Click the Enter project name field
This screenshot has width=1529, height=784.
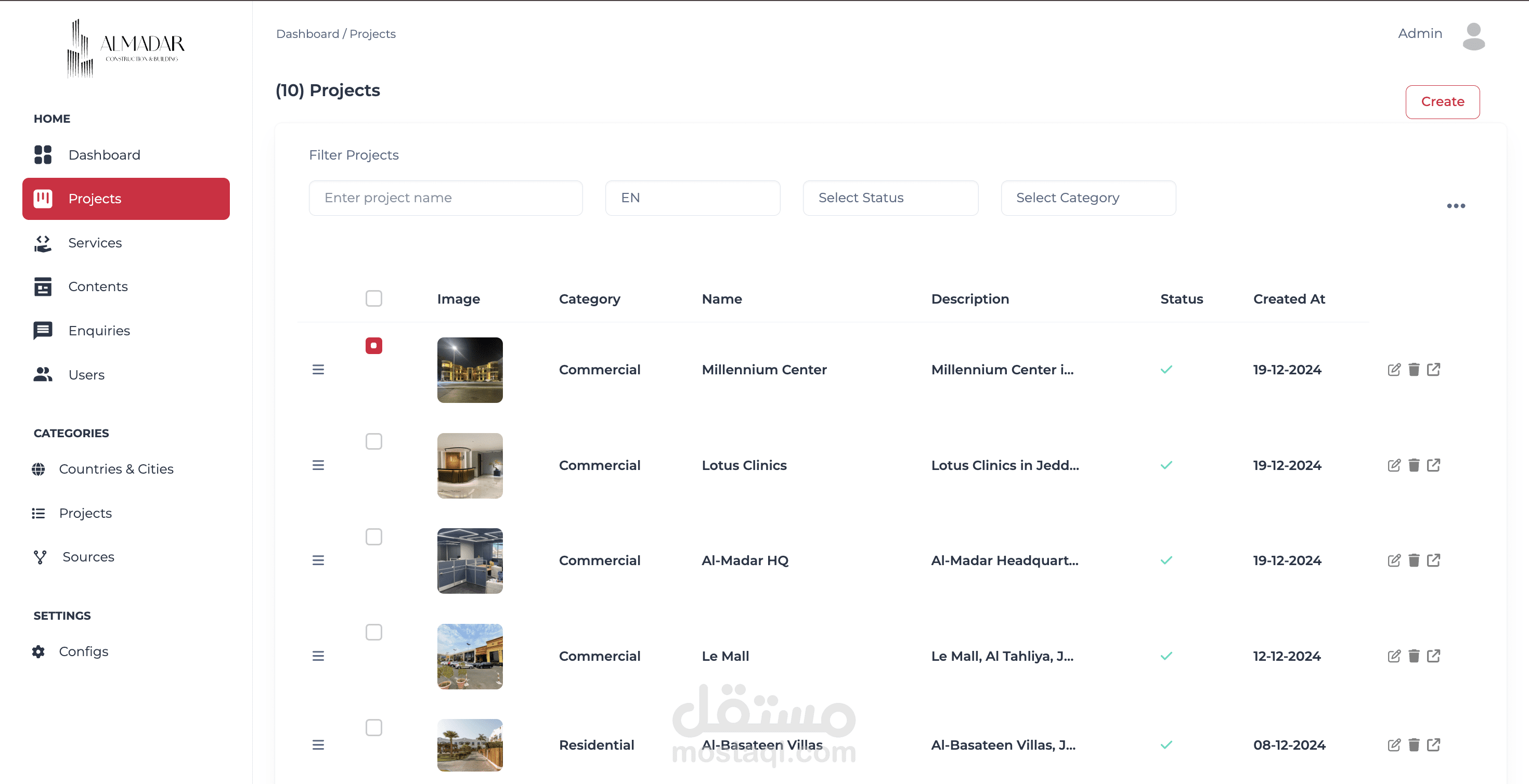(445, 198)
